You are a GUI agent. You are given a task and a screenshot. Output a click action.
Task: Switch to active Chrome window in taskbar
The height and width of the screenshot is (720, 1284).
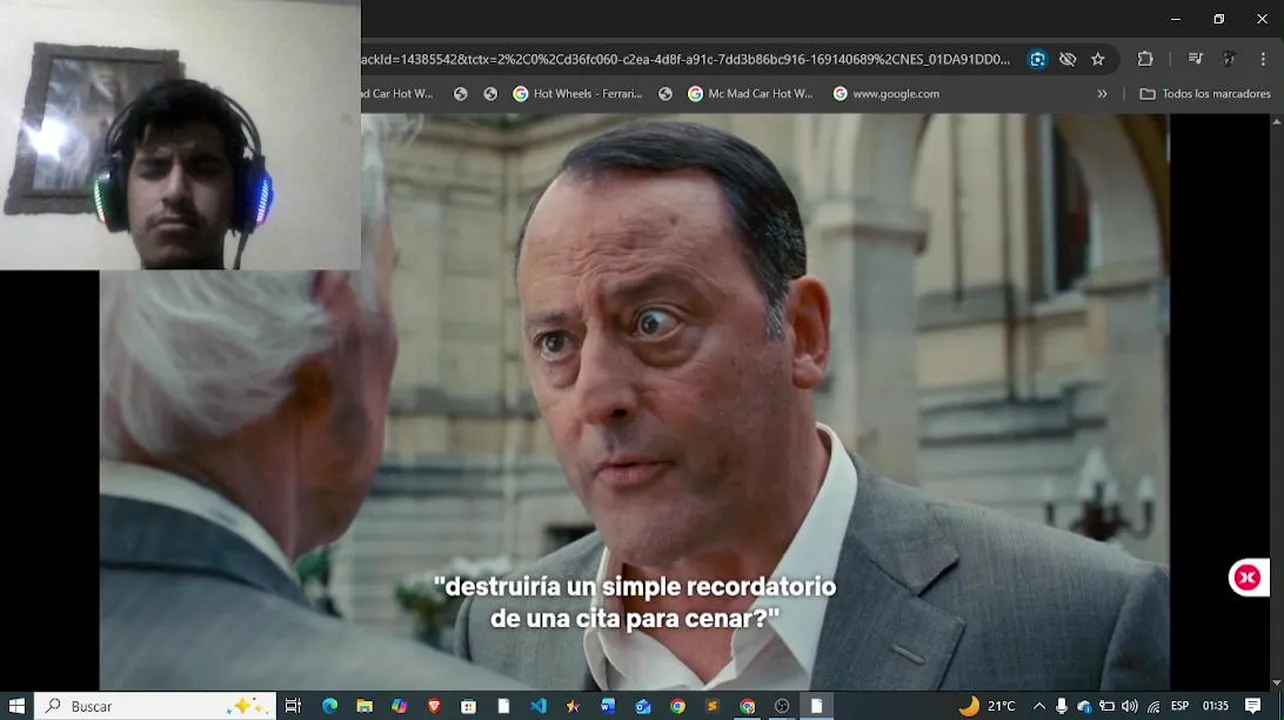pyautogui.click(x=747, y=706)
